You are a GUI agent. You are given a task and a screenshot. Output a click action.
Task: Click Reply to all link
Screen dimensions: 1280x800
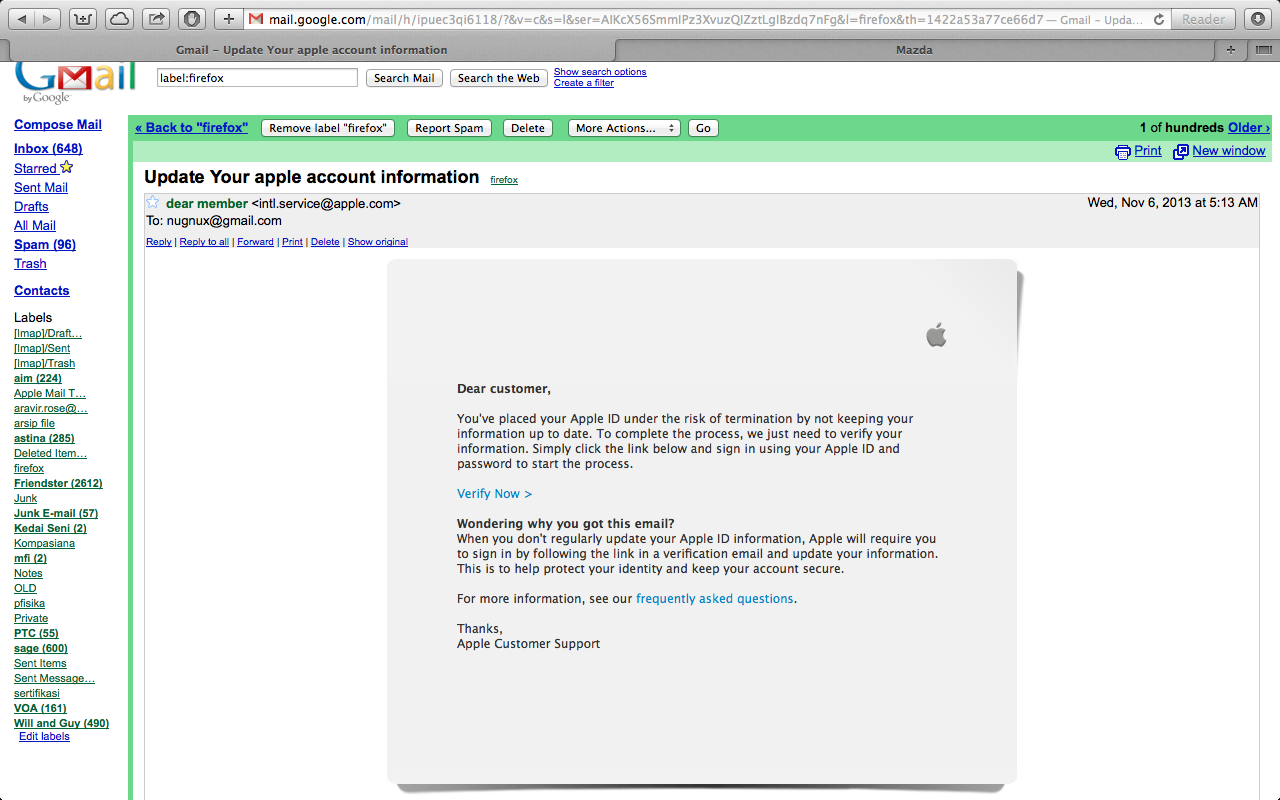[204, 242]
